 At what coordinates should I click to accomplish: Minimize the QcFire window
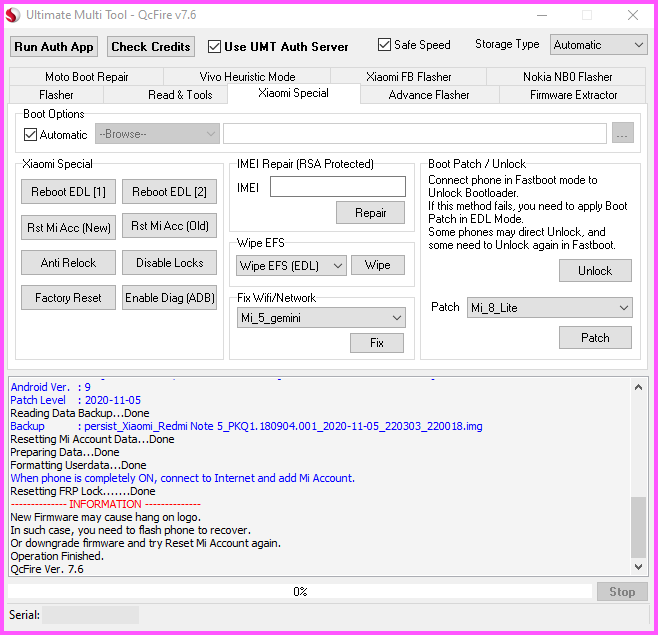542,16
